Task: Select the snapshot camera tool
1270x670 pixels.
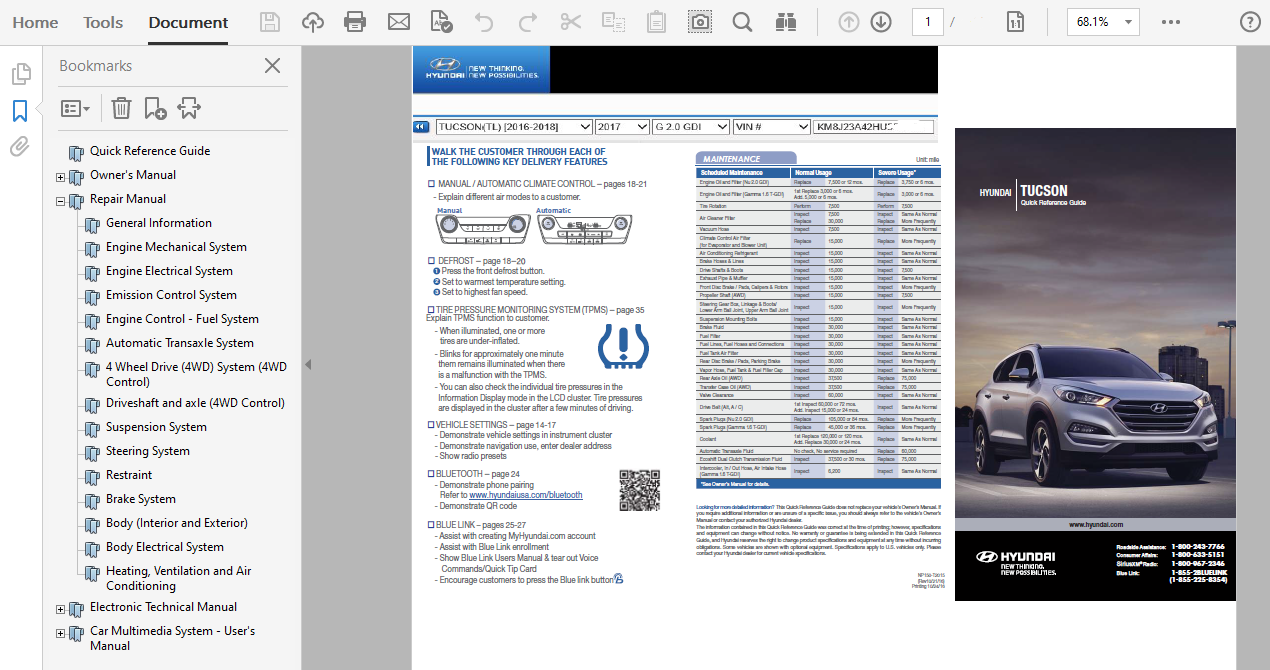Action: [700, 22]
